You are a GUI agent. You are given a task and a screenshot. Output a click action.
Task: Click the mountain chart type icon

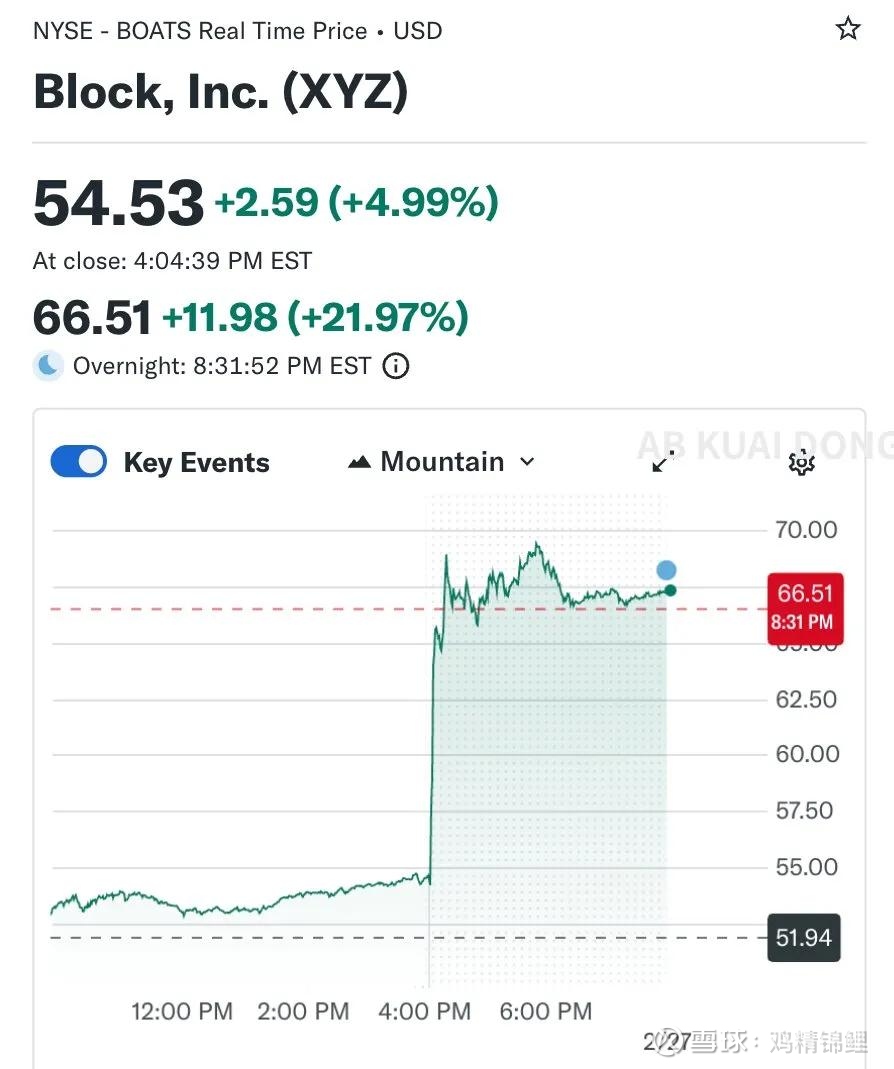[359, 463]
